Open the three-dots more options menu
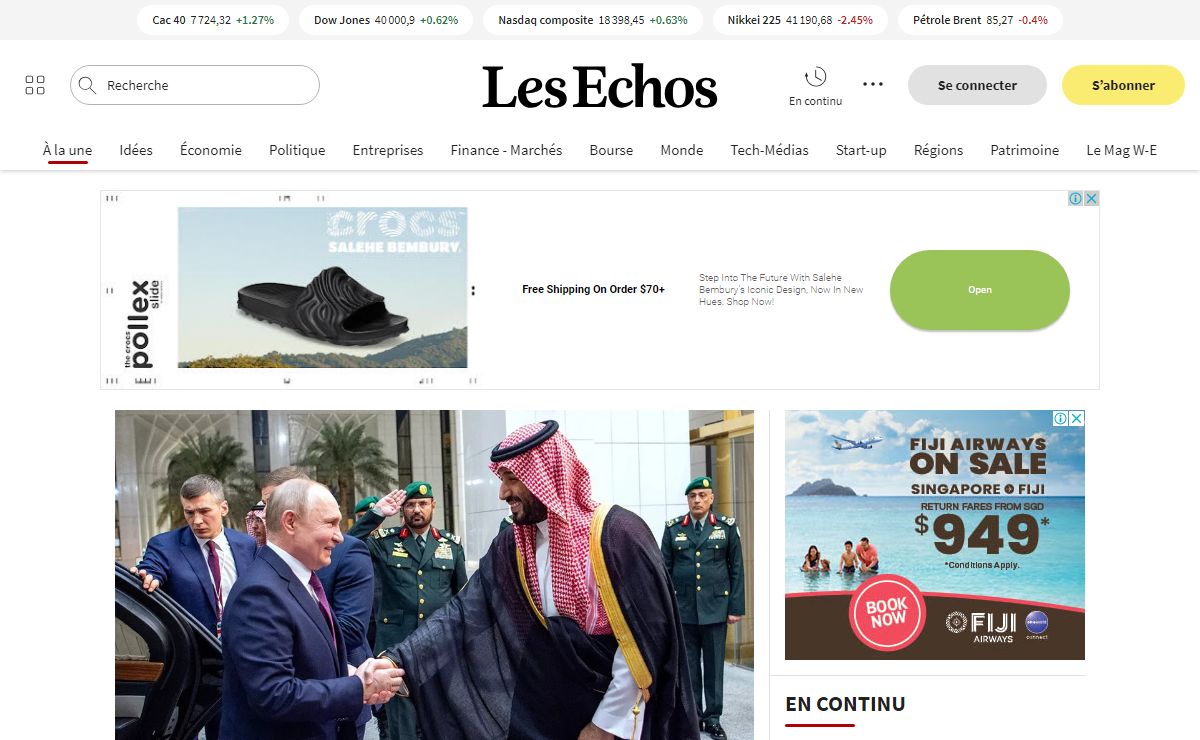The width and height of the screenshot is (1200, 740). coord(873,85)
